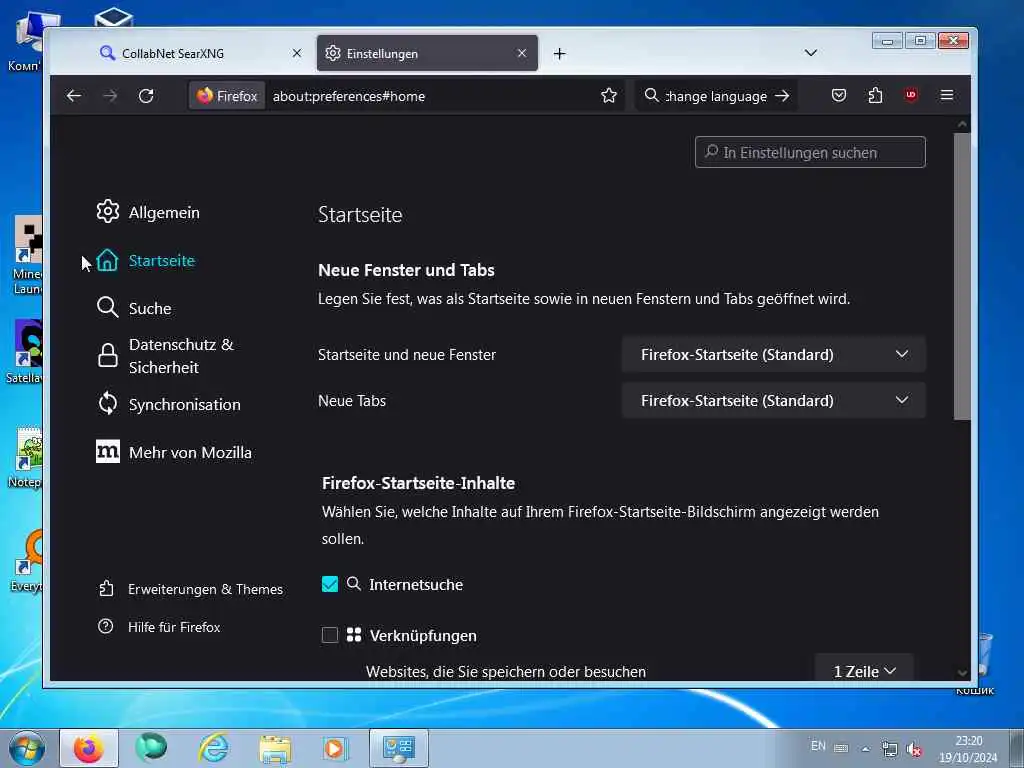The height and width of the screenshot is (768, 1024).
Task: Select the Einstellungen tab
Action: click(x=427, y=53)
